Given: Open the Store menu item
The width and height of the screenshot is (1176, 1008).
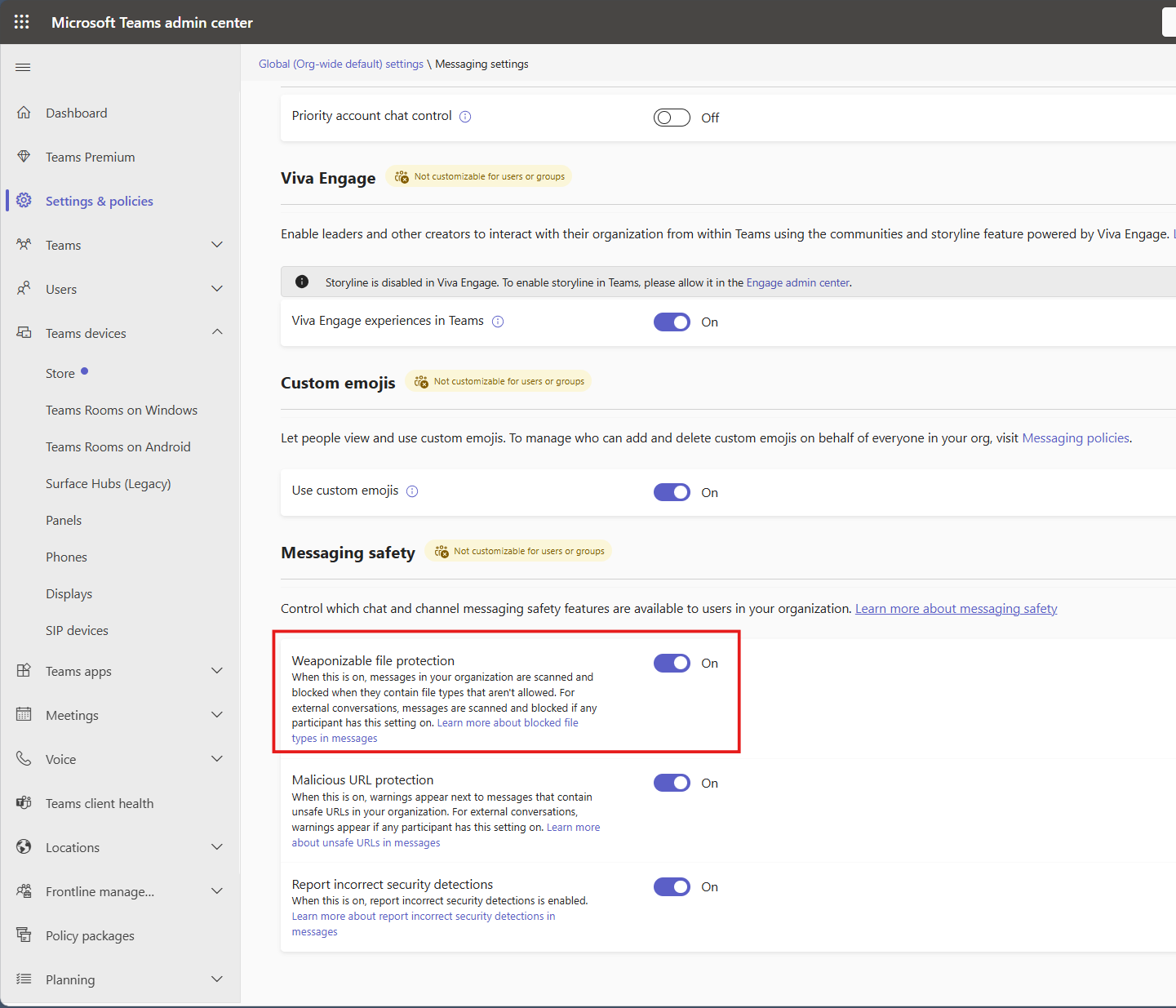Looking at the screenshot, I should pos(60,374).
